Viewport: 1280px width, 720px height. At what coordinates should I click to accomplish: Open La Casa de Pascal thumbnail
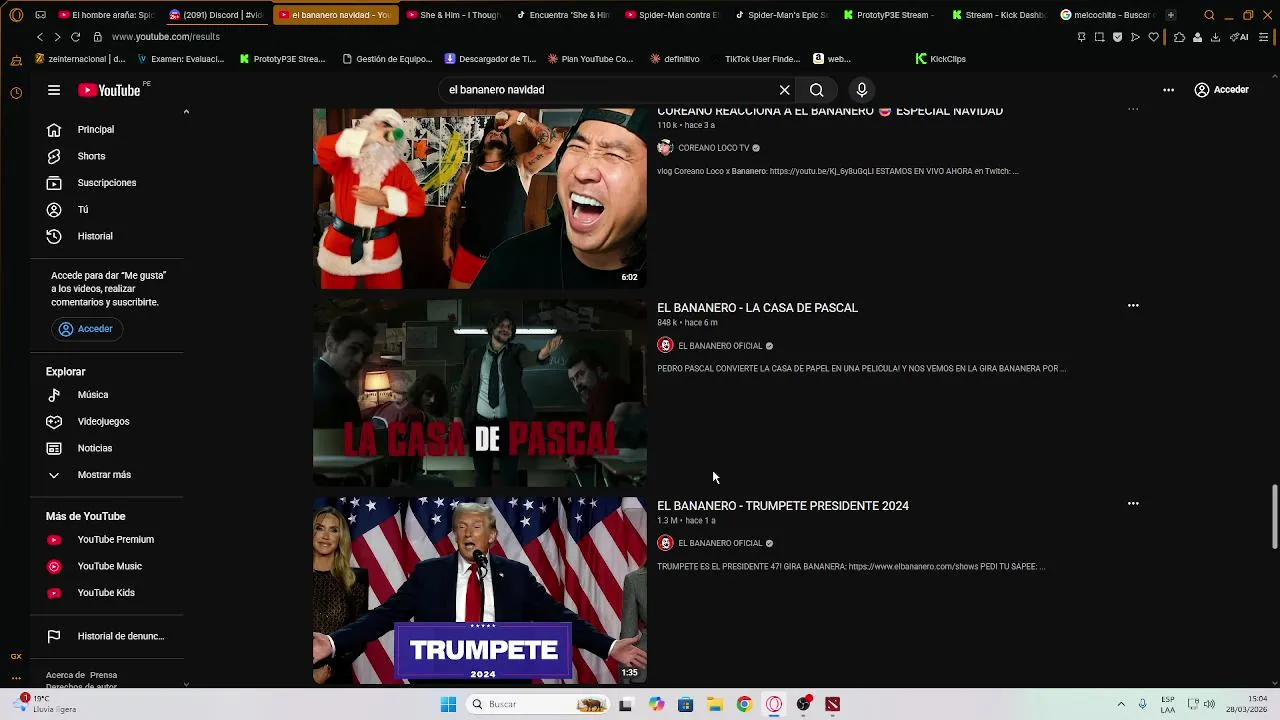tap(480, 393)
